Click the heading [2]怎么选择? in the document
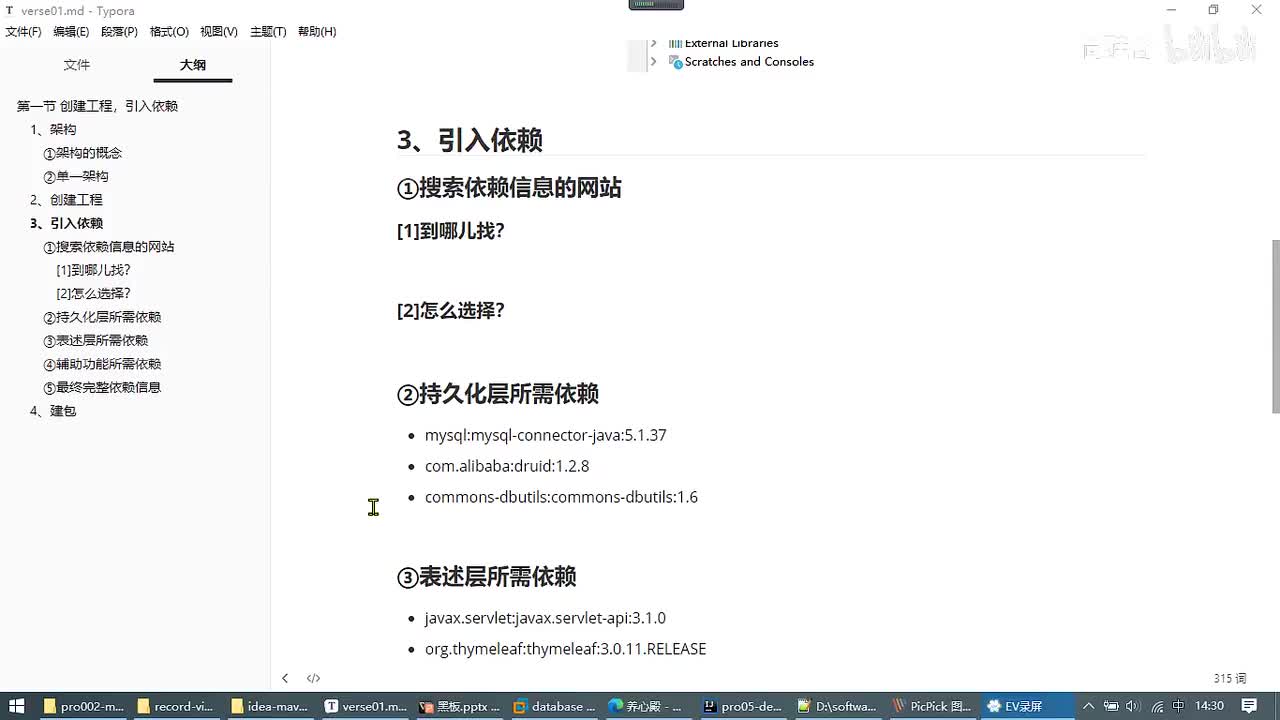Viewport: 1280px width, 720px height. [x=451, y=310]
